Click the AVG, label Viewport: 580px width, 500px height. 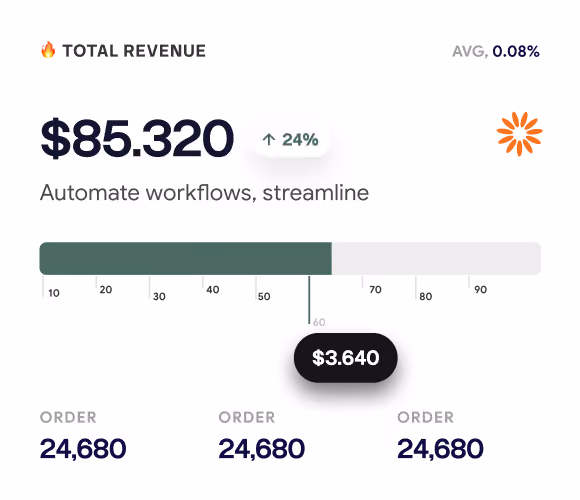tap(470, 51)
